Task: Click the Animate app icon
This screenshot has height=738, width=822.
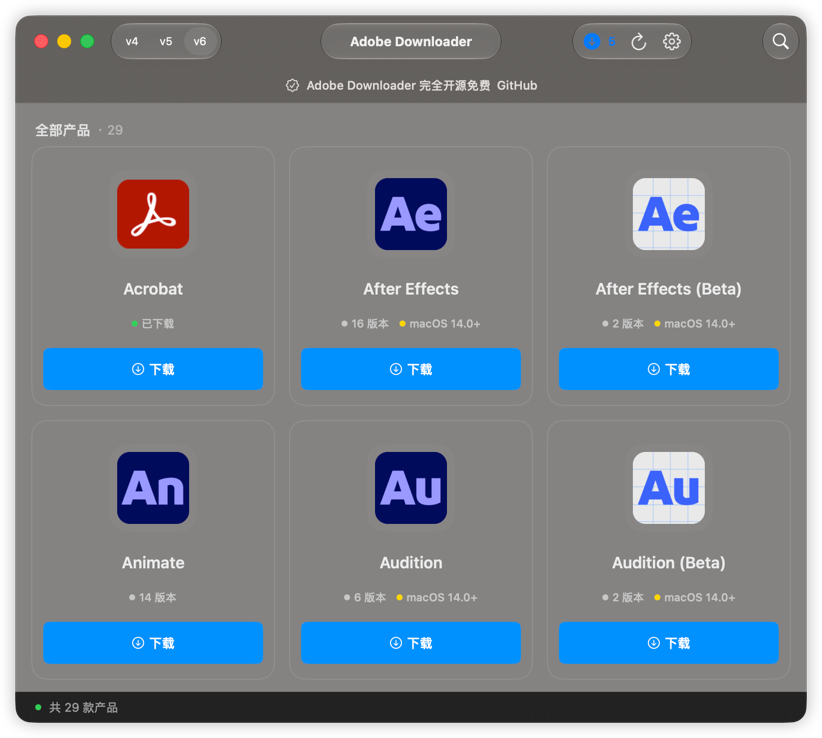Action: click(153, 488)
